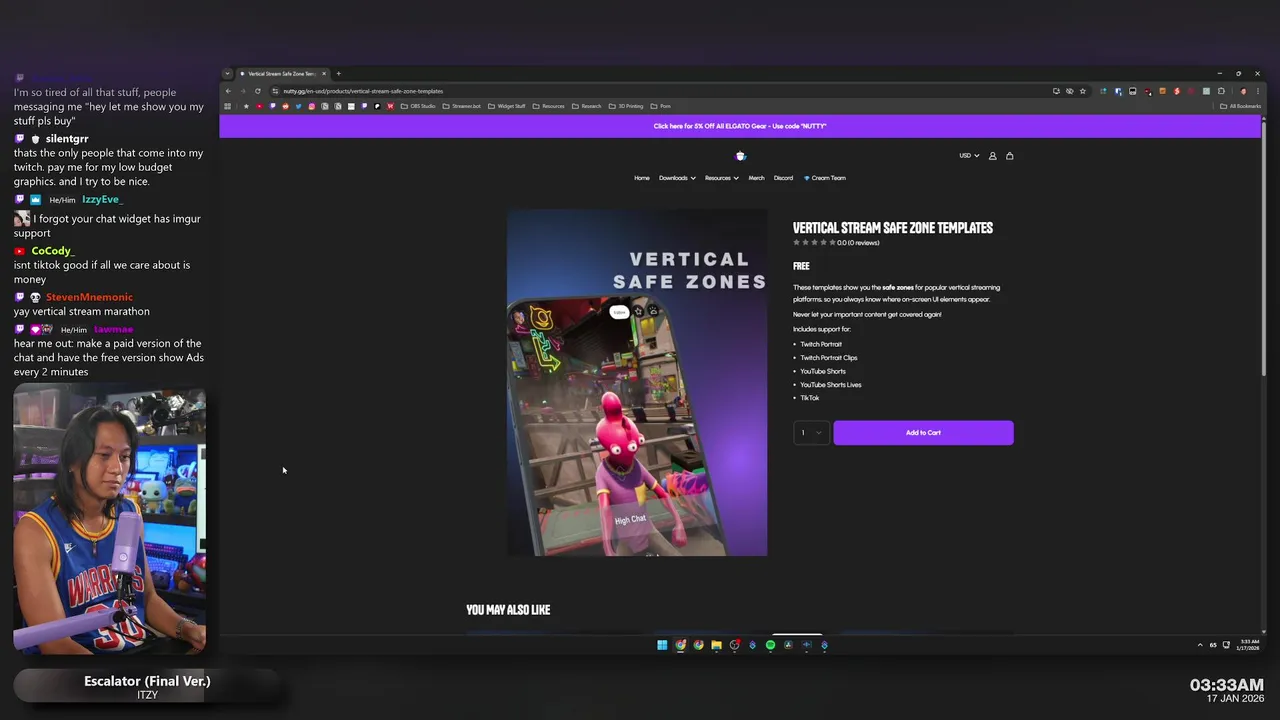1280x720 pixels.
Task: Click the page vertical scrollbar
Action: coord(1265,250)
